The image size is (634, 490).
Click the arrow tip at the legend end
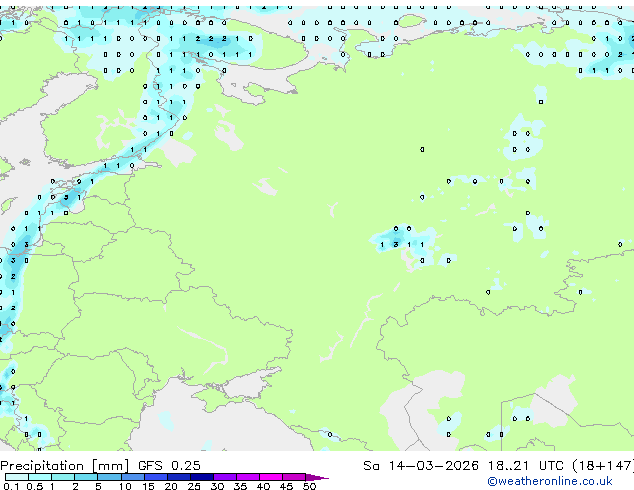[x=317, y=477]
